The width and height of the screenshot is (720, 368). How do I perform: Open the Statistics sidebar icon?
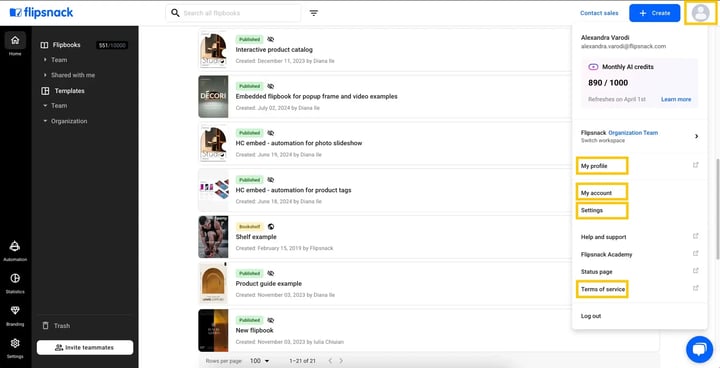click(x=15, y=278)
